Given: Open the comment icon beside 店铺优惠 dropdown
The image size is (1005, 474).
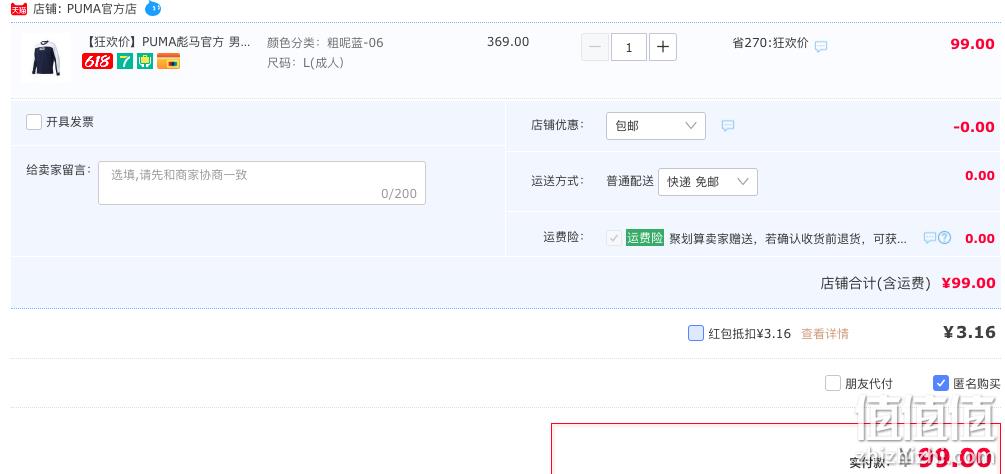Looking at the screenshot, I should coord(727,126).
